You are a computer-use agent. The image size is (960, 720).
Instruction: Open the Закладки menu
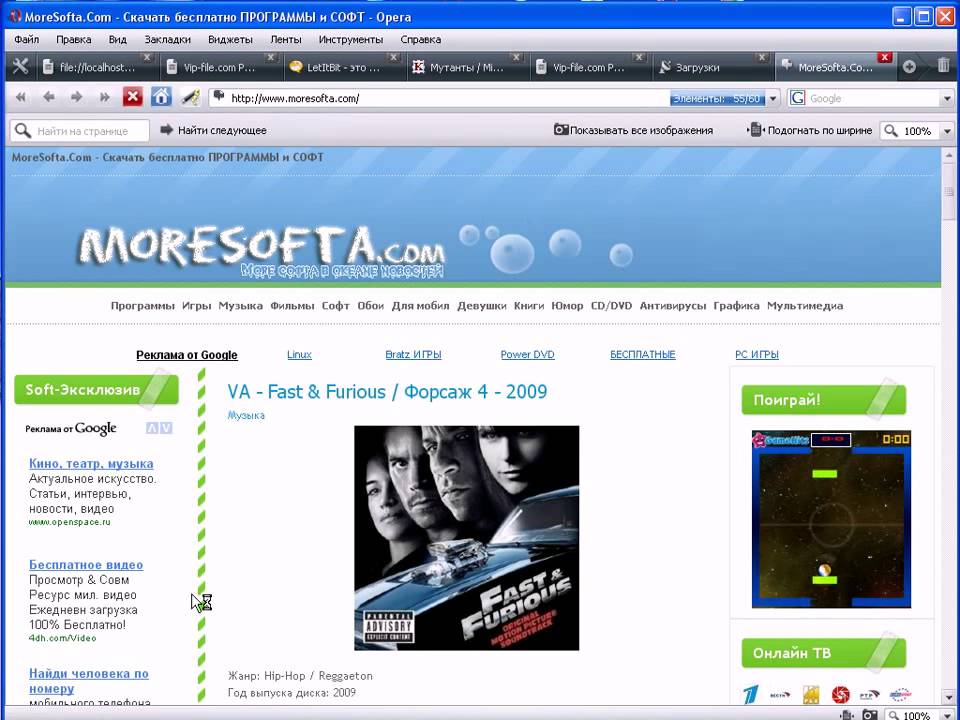click(x=168, y=39)
